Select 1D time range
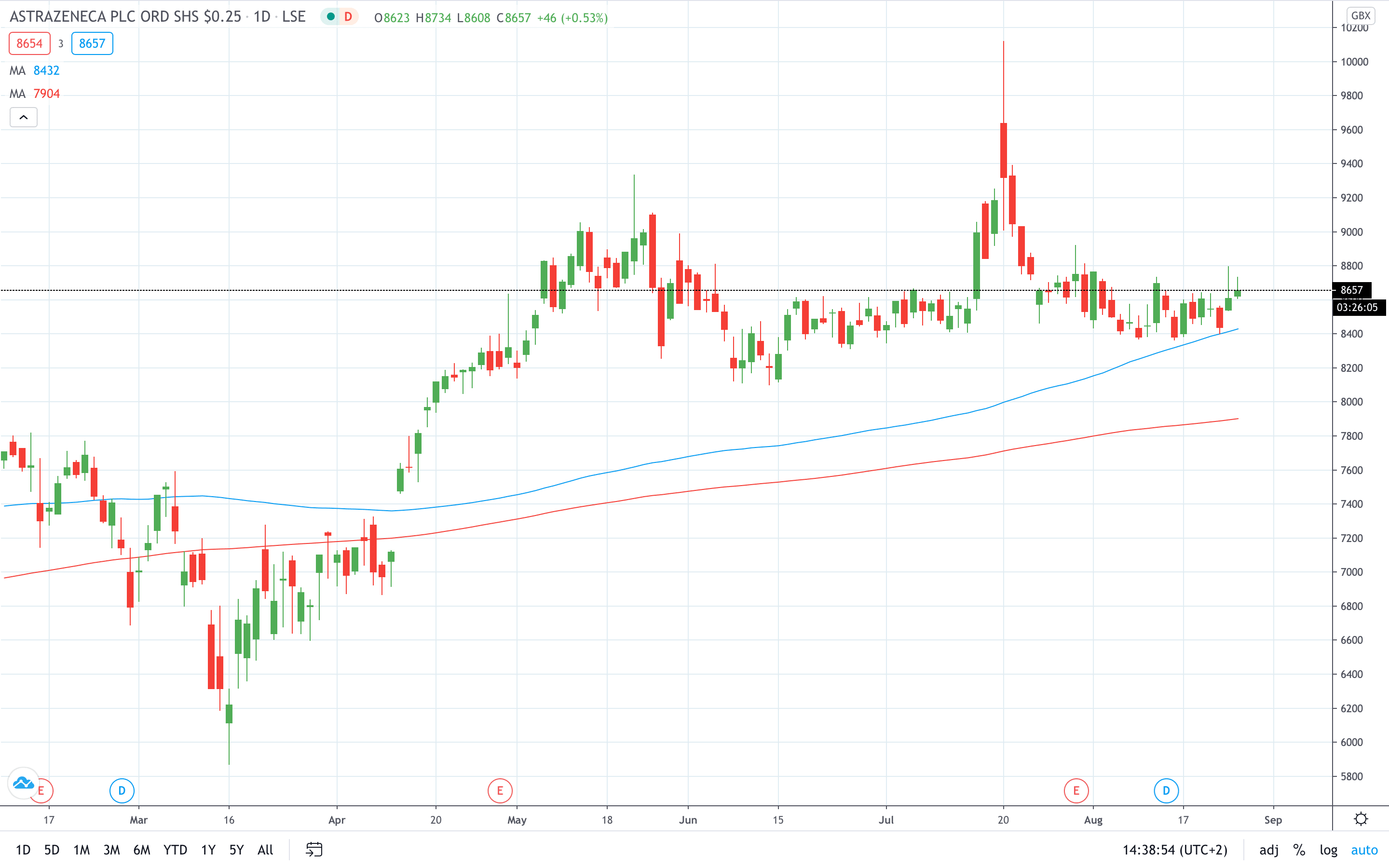This screenshot has height=868, width=1389. click(23, 850)
